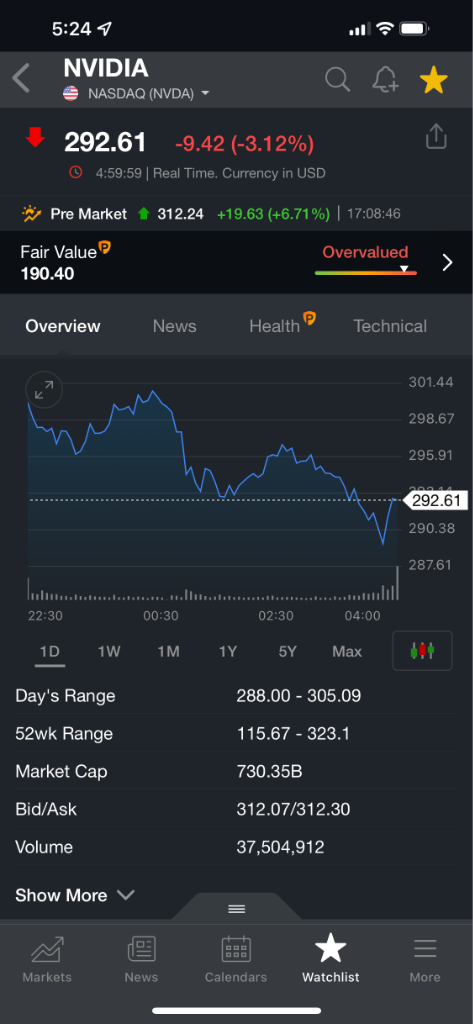Tap the Market Cap value 730.35B
This screenshot has width=473, height=1024.
[x=269, y=771]
